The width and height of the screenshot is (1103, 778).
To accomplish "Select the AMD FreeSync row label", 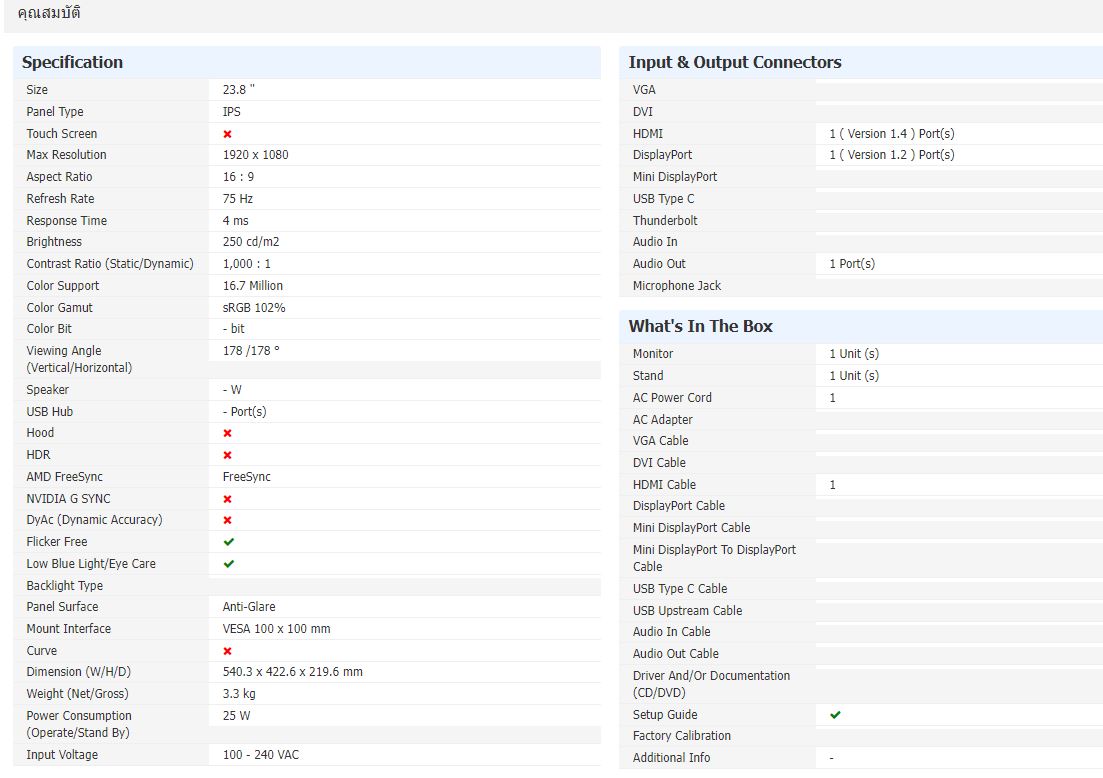I will pos(64,477).
